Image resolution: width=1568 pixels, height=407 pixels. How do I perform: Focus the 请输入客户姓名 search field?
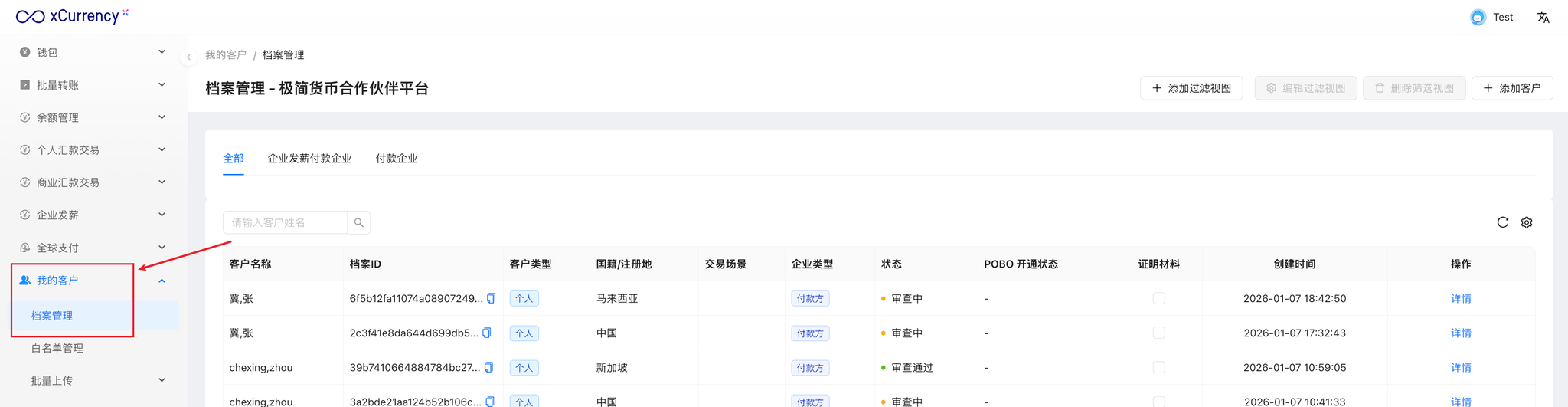(x=285, y=222)
